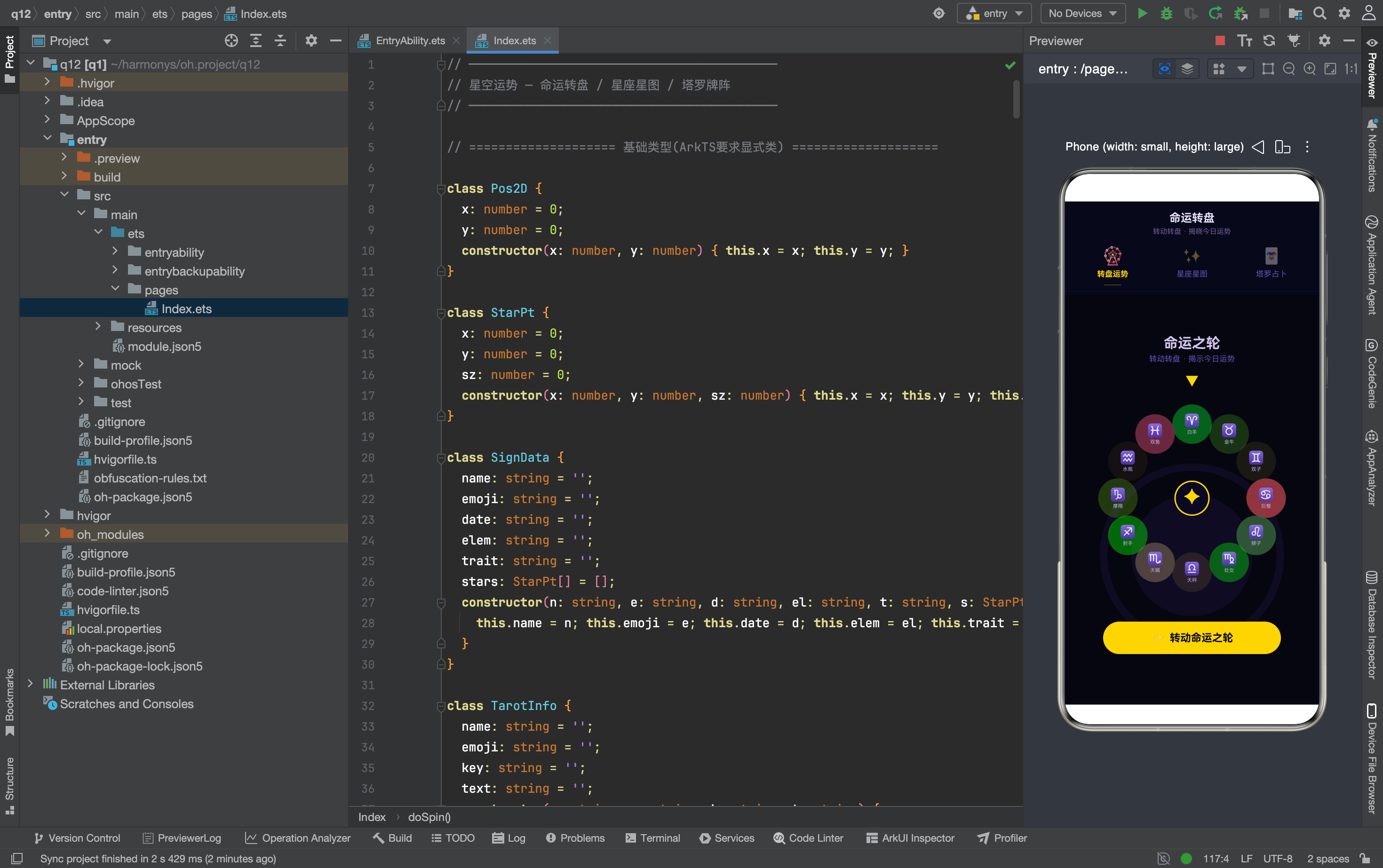
Task: Tap the 塔罗占卜 tab in phone preview
Action: click(x=1271, y=262)
